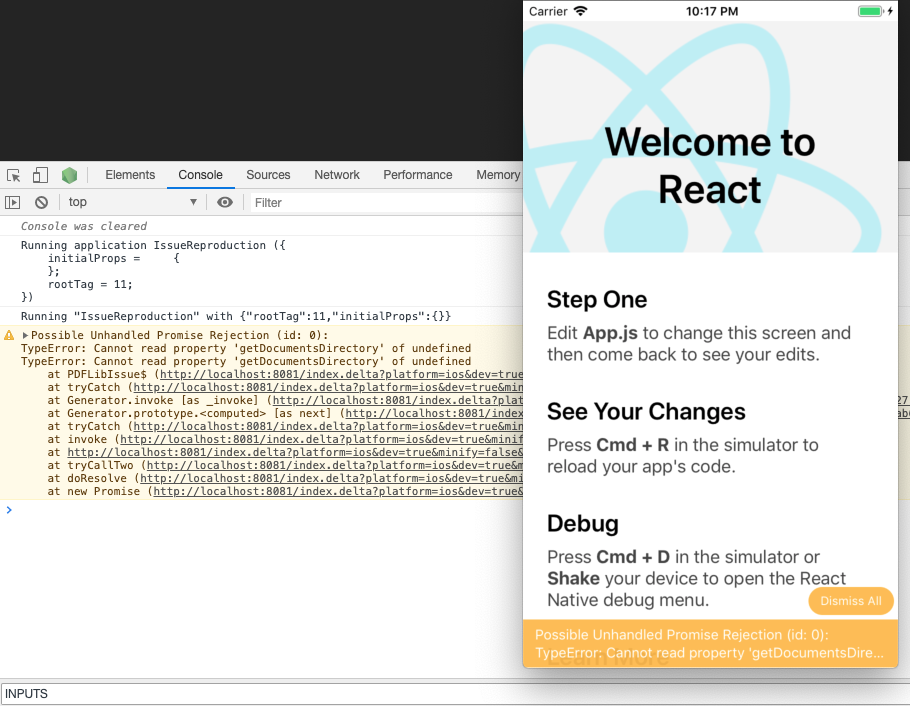Toggle the device toolbar icon
910x706 pixels.
[x=40, y=175]
